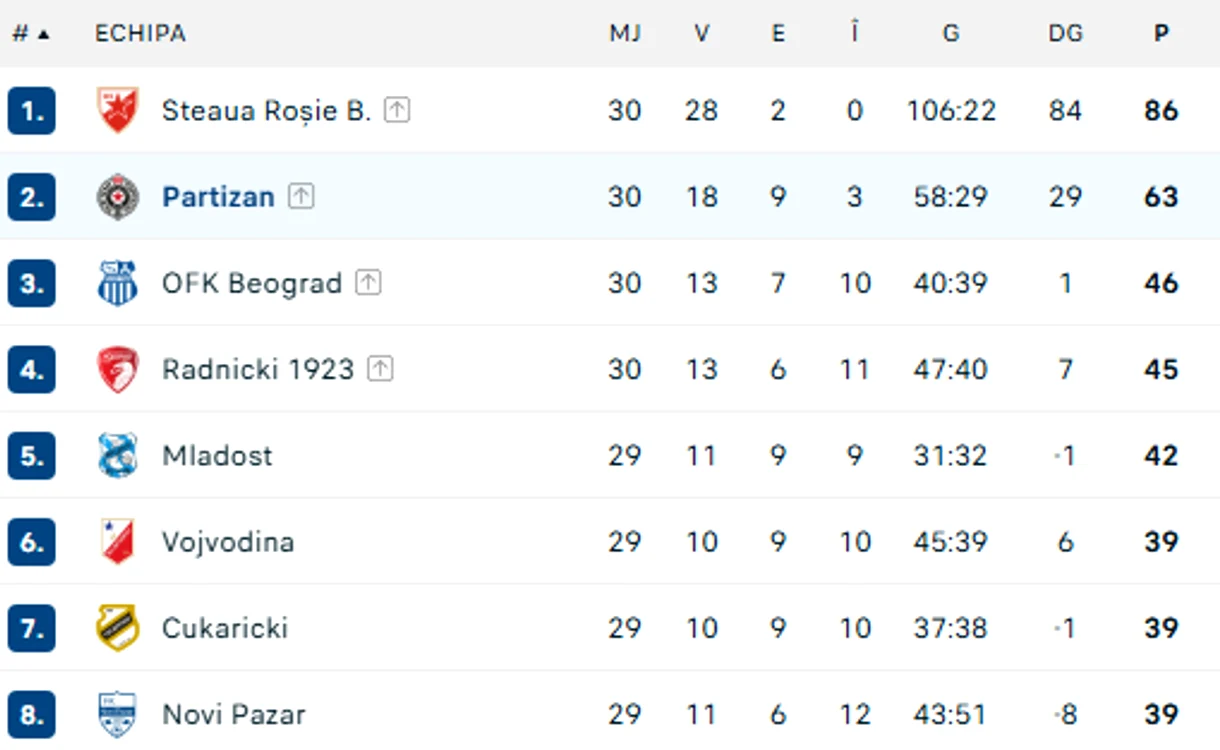Click the Mladost club crest
1220x750 pixels.
(x=117, y=455)
